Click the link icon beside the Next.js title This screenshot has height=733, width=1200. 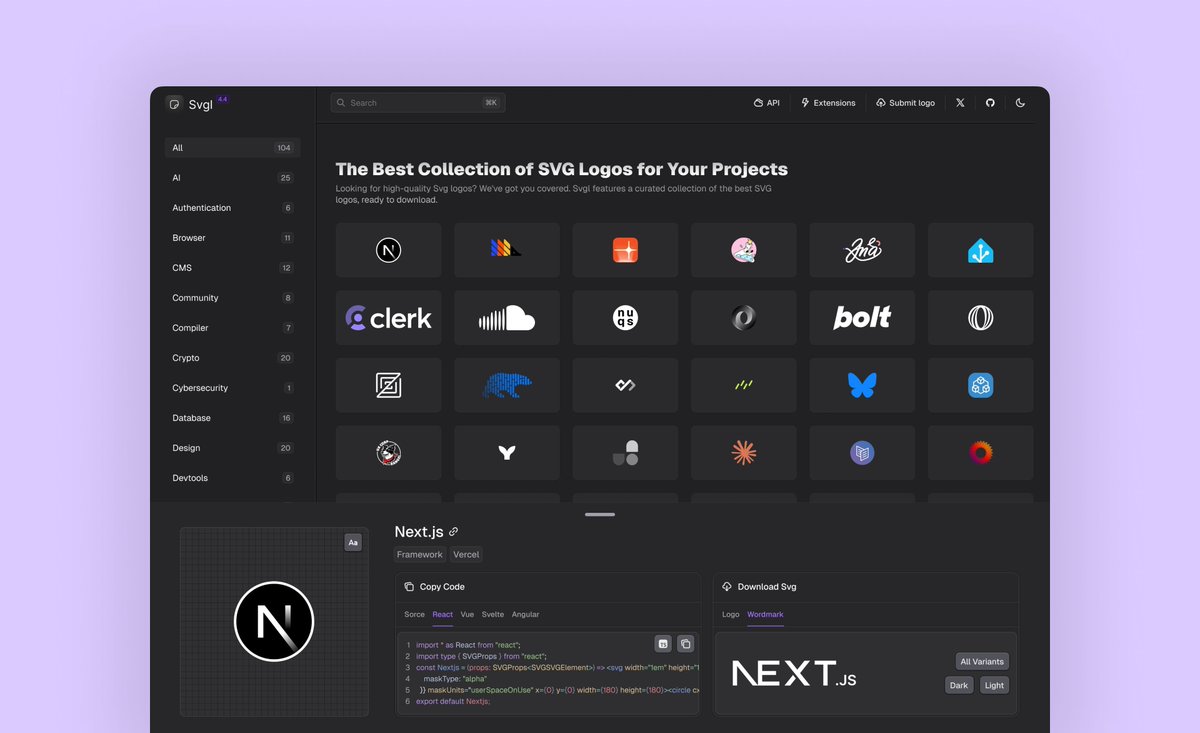(454, 532)
